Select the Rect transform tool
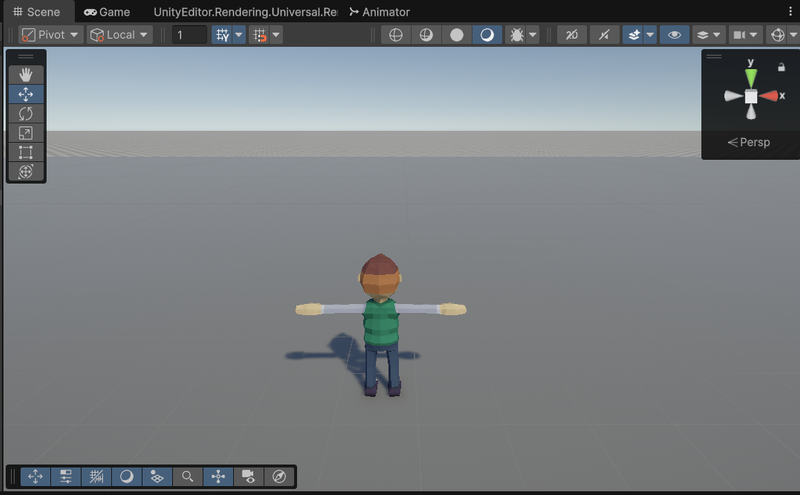Screen dimensions: 800x495 (26, 152)
